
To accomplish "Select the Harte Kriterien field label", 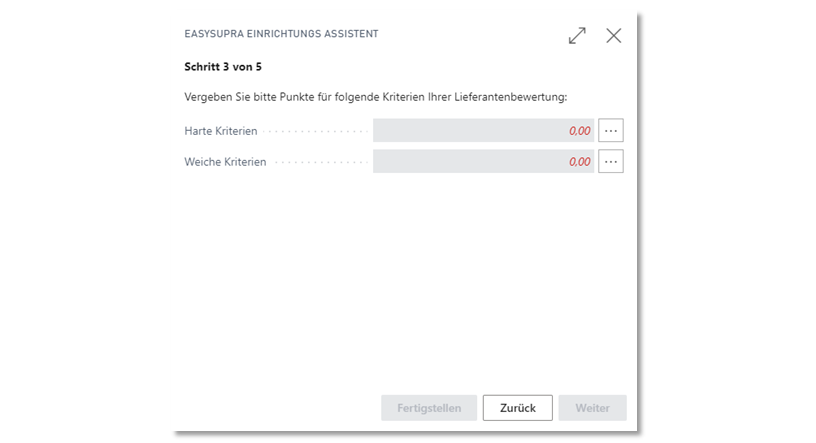I will tap(221, 131).
